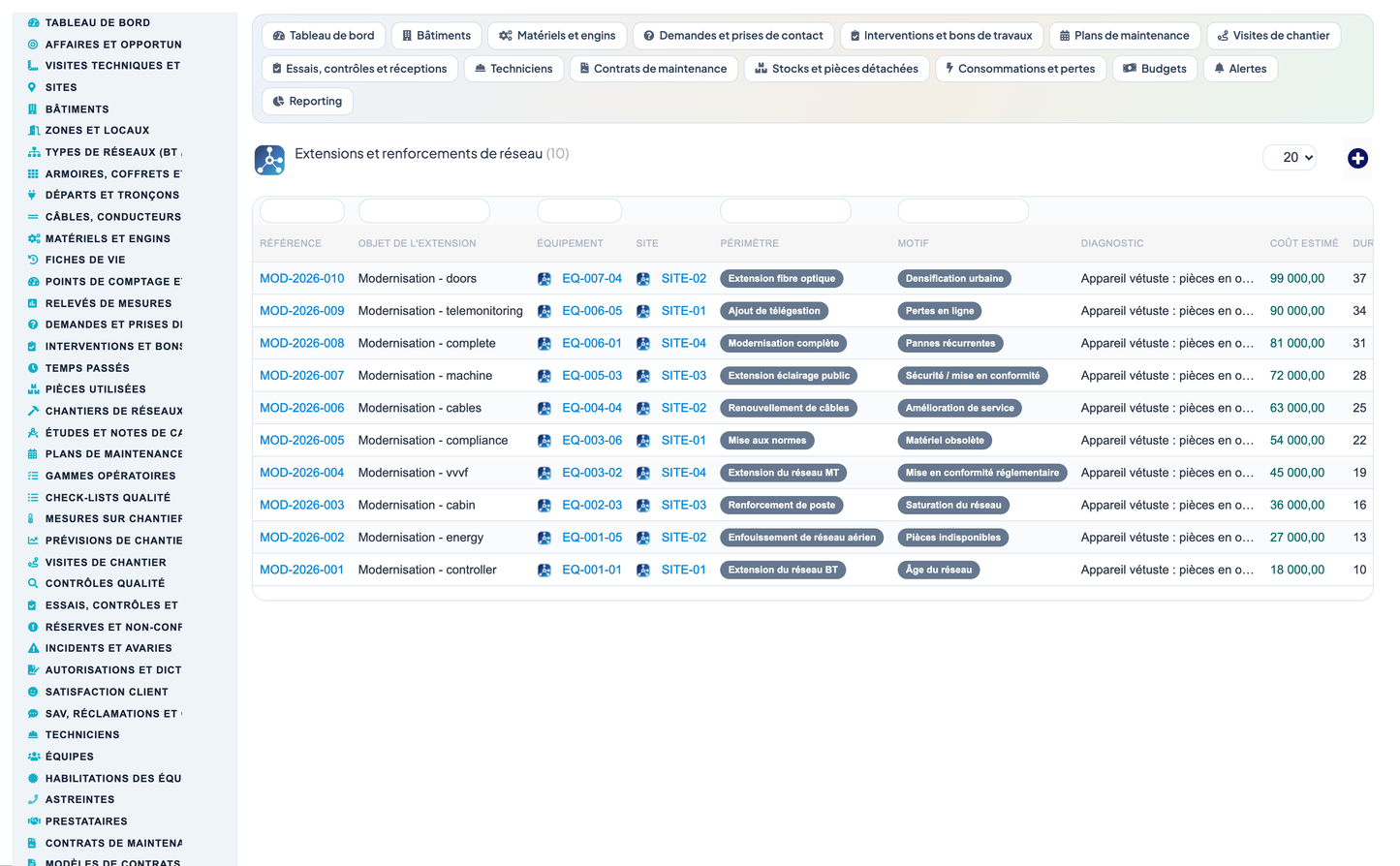1400x866 pixels.
Task: Click the Objet de l'extension filter field
Action: [x=424, y=211]
